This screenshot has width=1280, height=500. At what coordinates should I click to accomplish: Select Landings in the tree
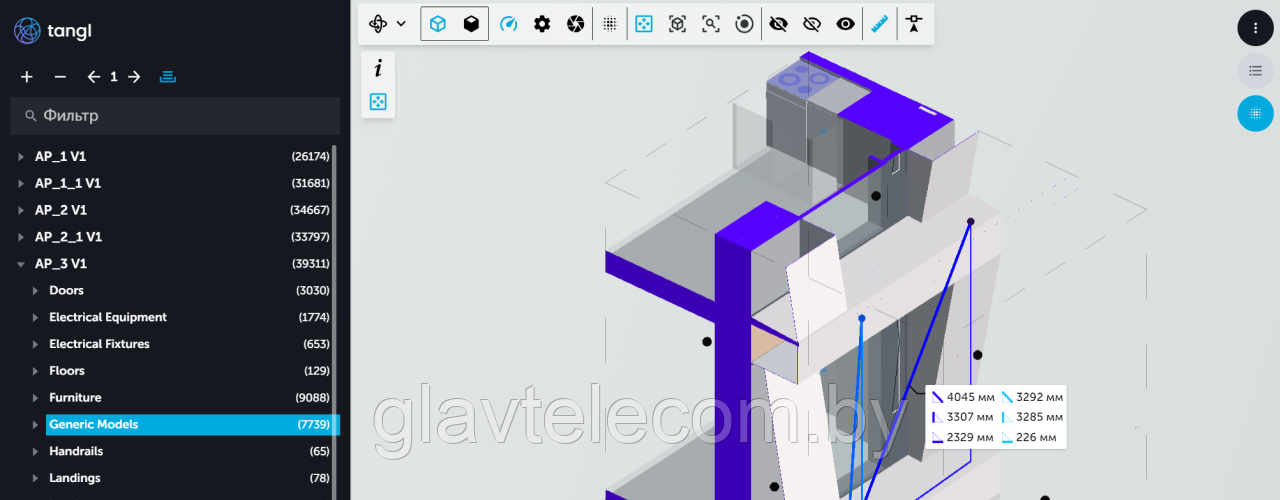coord(76,478)
